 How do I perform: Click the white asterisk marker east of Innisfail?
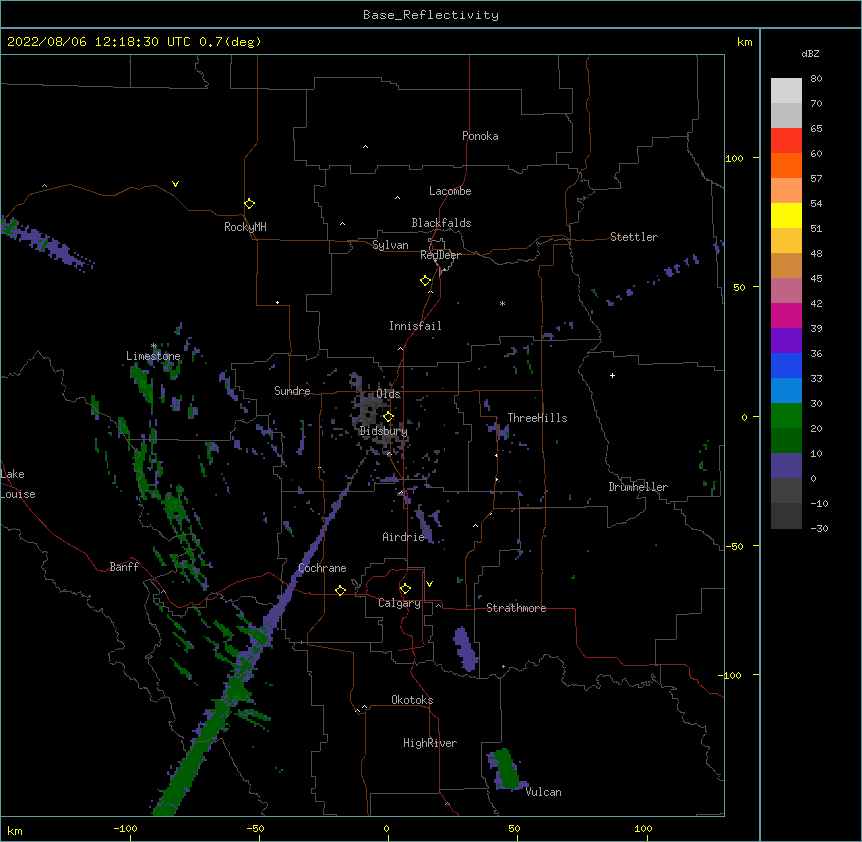coord(502,303)
